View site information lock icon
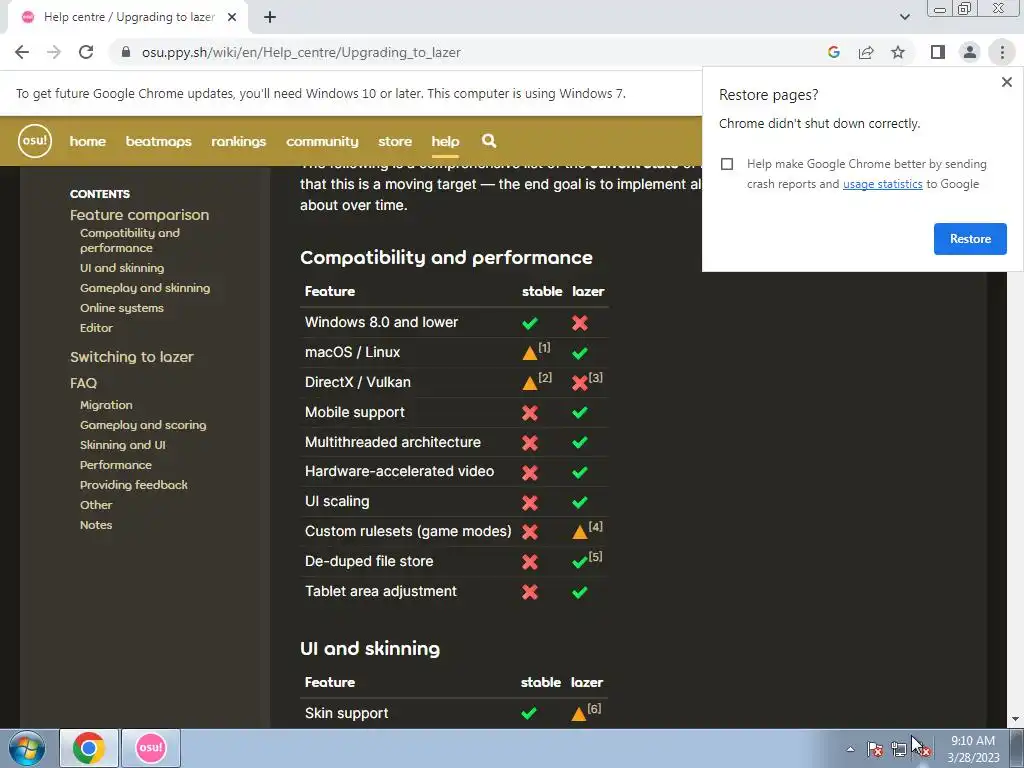The width and height of the screenshot is (1024, 768). pos(126,52)
